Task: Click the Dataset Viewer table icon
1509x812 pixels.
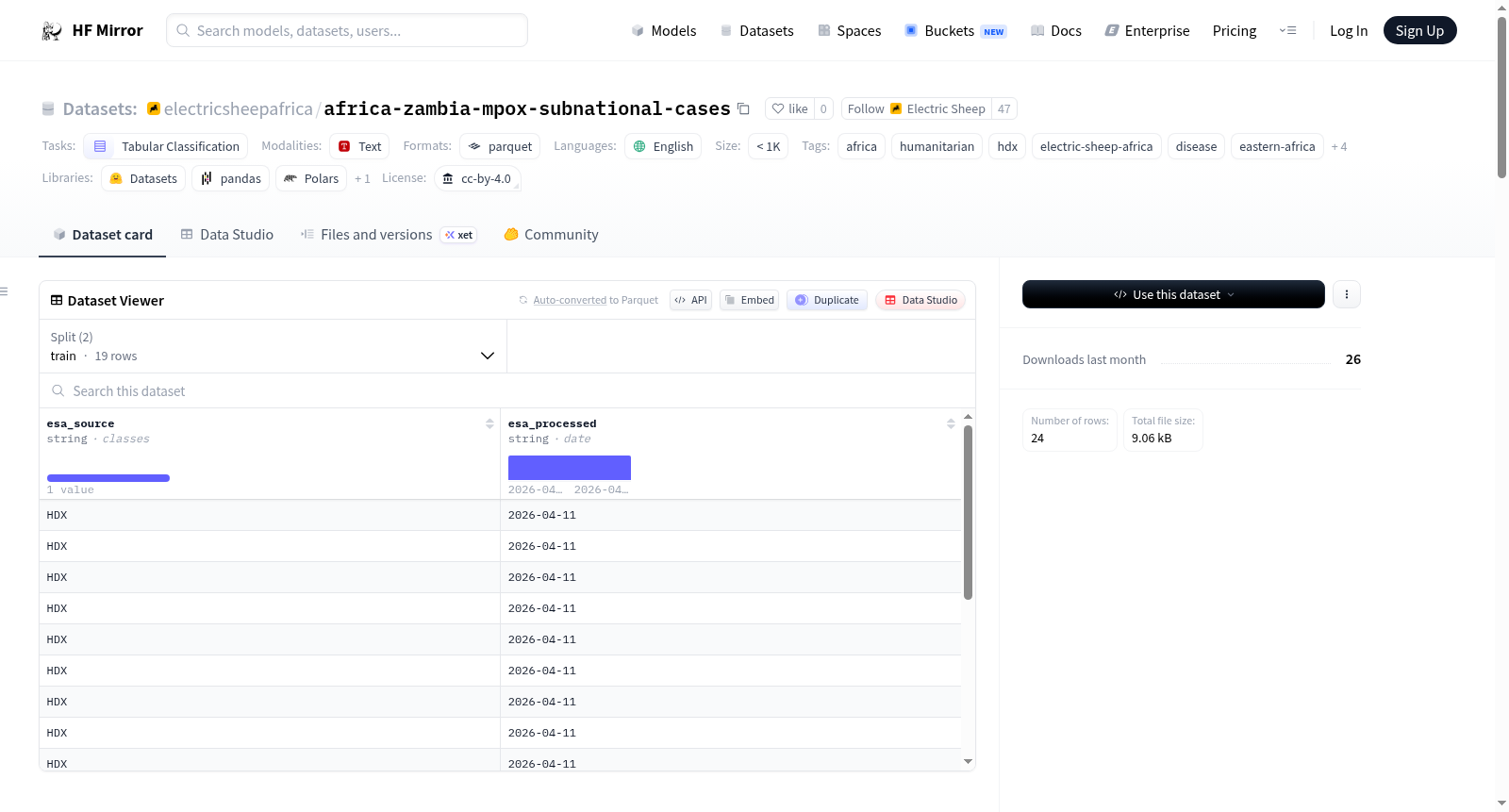Action: 57,300
